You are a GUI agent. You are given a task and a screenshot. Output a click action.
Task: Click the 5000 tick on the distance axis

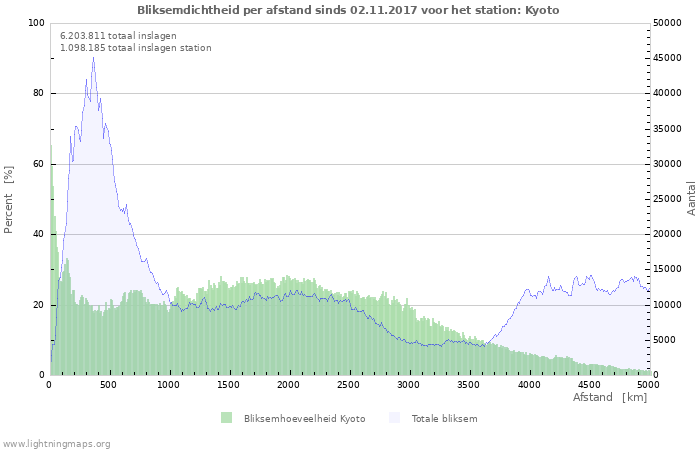pos(648,384)
